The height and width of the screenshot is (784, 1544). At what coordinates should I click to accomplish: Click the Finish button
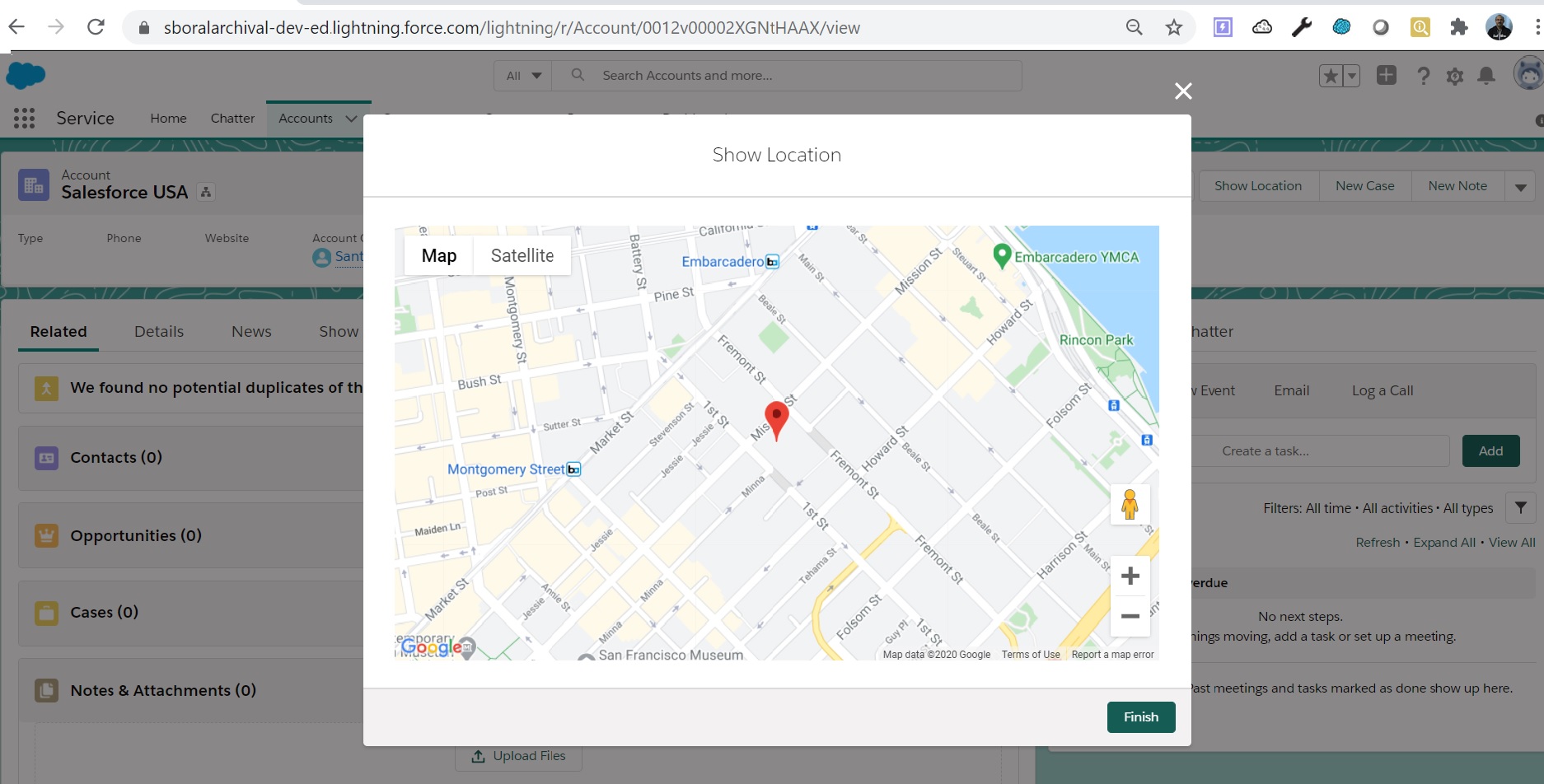coord(1140,716)
